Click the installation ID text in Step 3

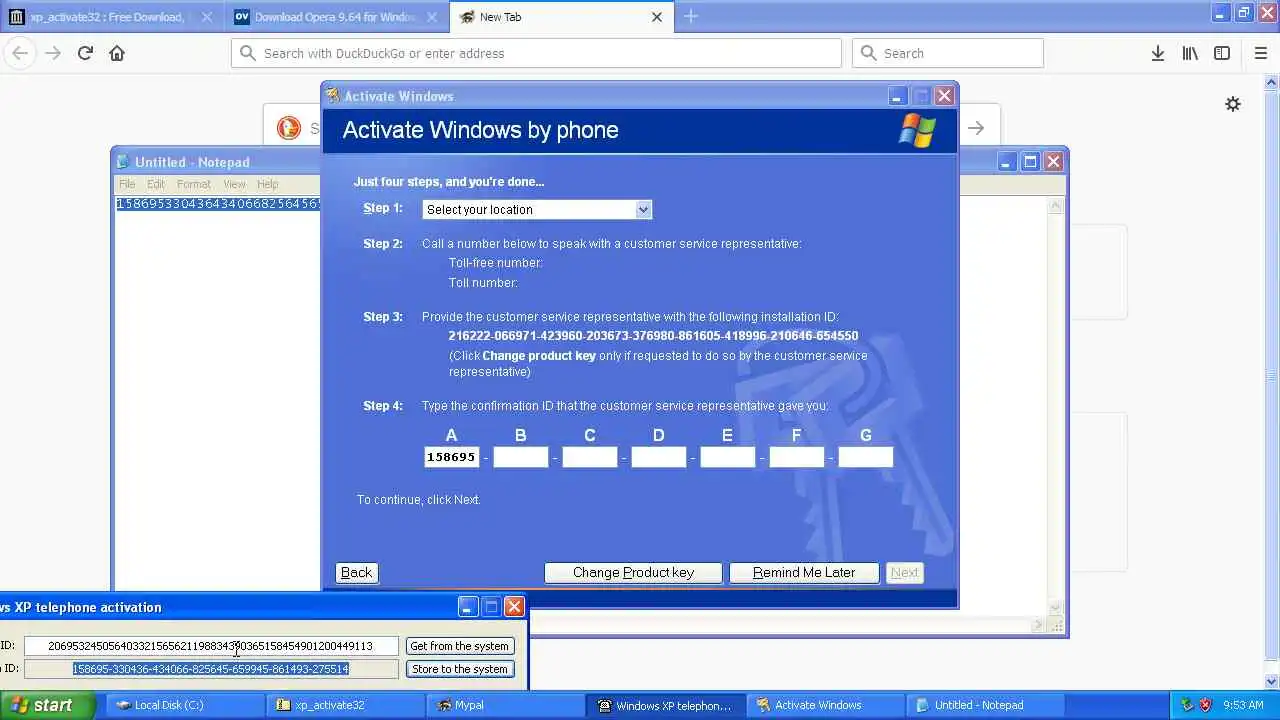click(x=653, y=336)
